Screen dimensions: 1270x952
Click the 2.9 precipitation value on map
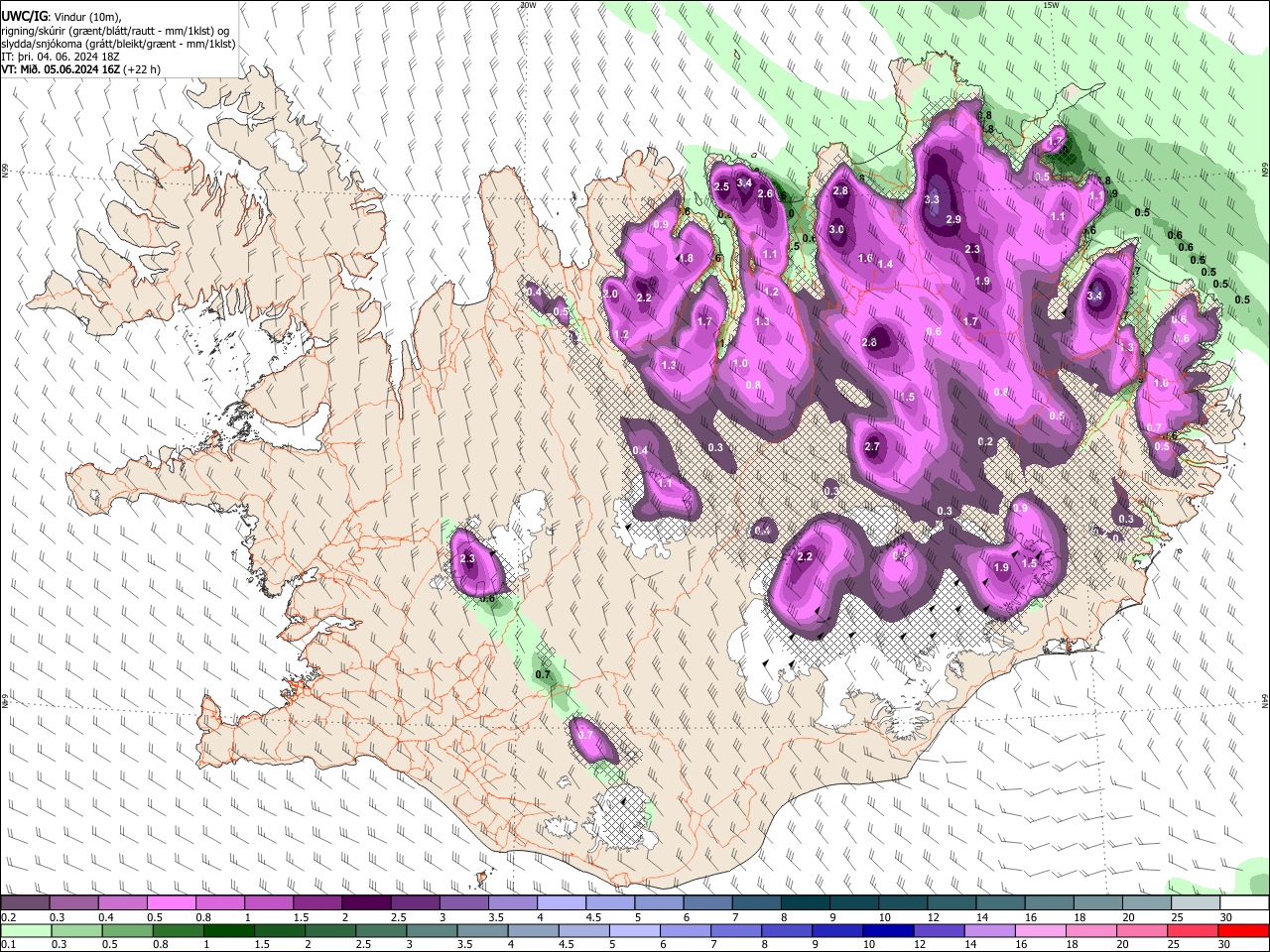point(953,219)
